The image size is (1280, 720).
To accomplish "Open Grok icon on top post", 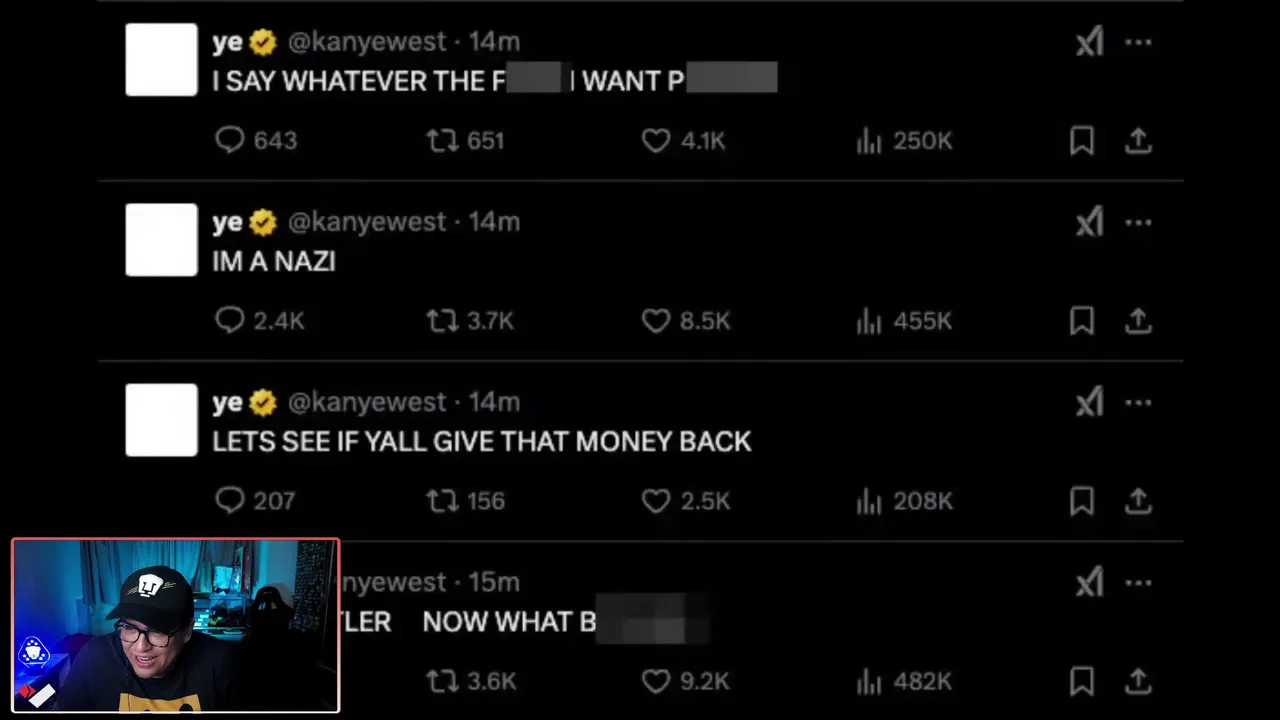I will click(x=1089, y=42).
